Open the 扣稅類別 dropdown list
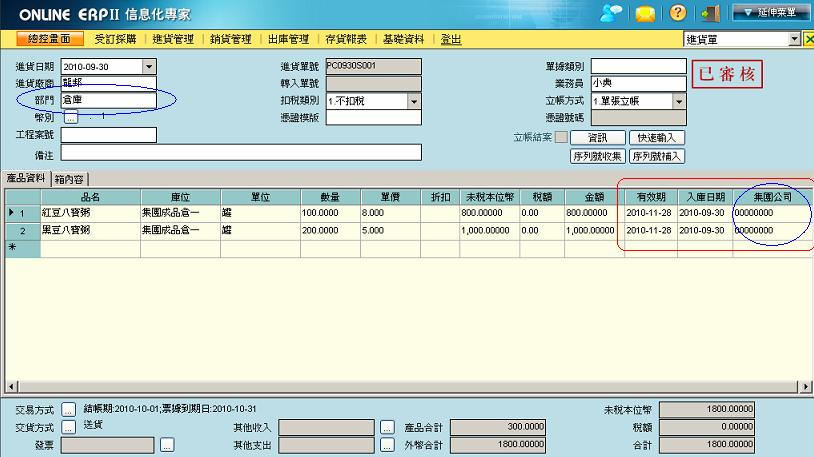Viewport: 814px width, 457px height. pyautogui.click(x=413, y=101)
